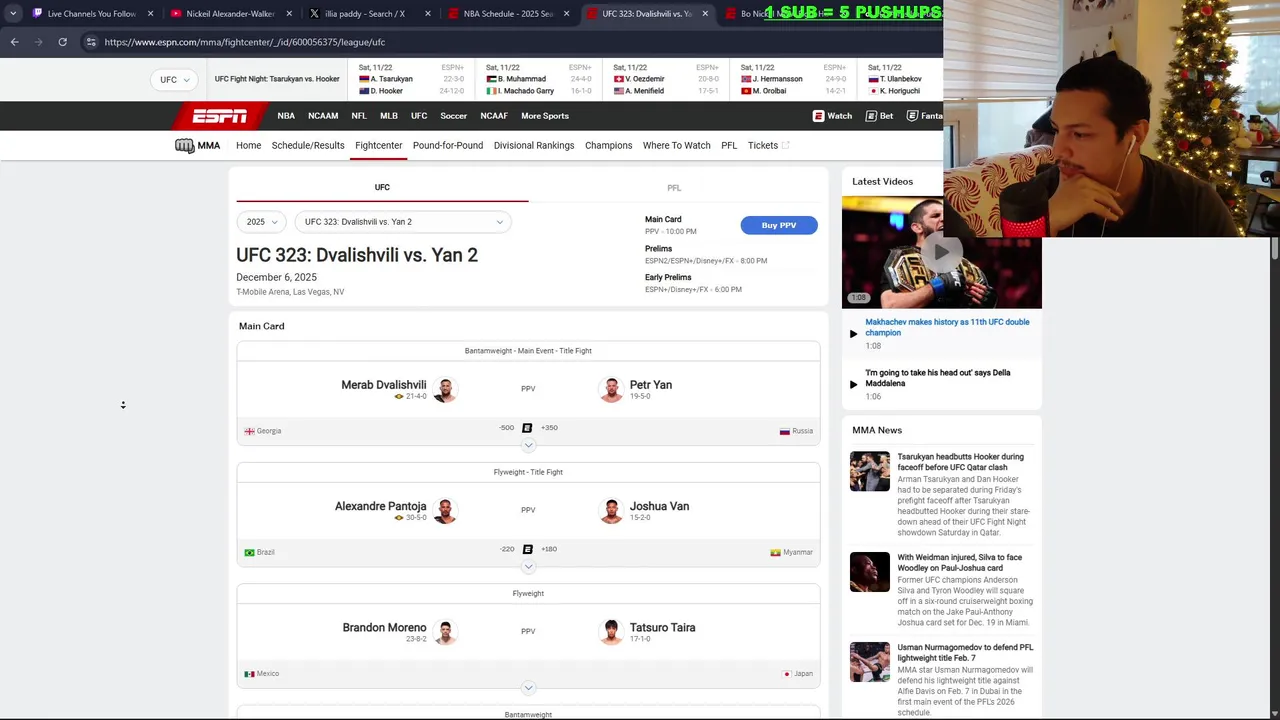1280x720 pixels.
Task: Click ESPN Bet odds icon for Dvalishvili fight
Action: [x=527, y=428]
